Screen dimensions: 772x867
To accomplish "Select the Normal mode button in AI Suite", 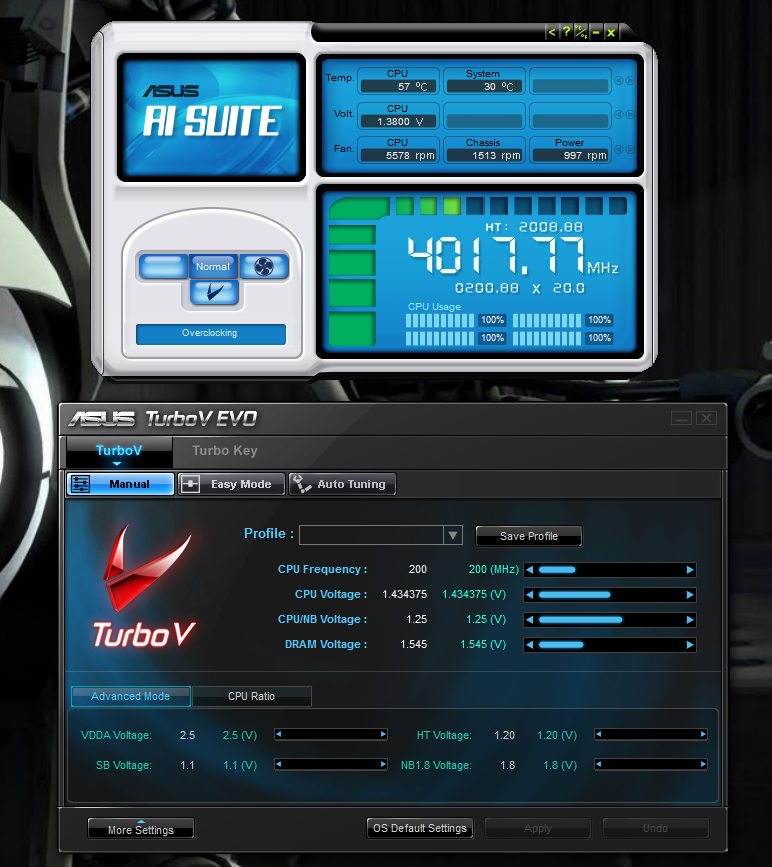I will (x=213, y=267).
